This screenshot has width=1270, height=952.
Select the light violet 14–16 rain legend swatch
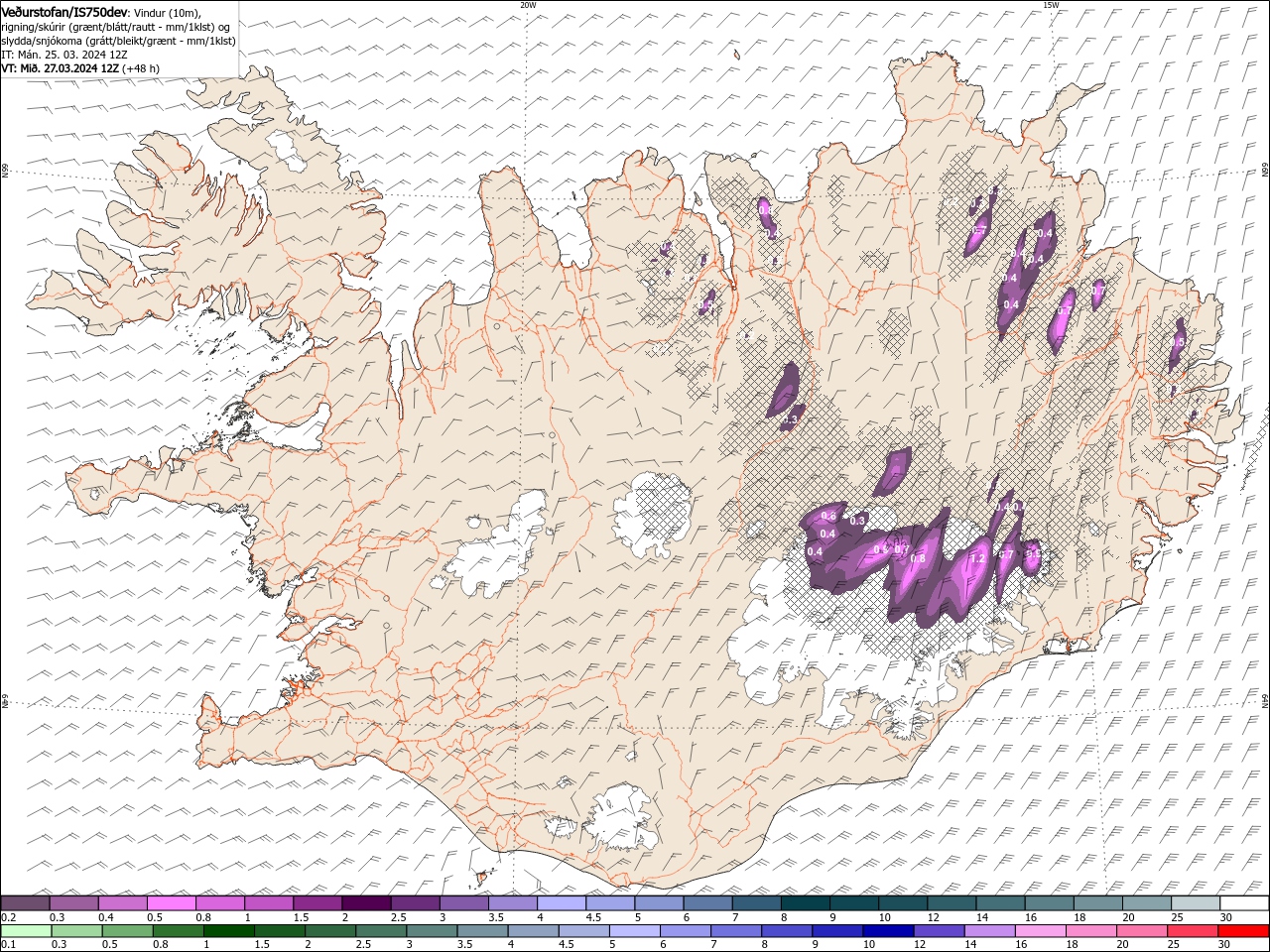pos(990,931)
